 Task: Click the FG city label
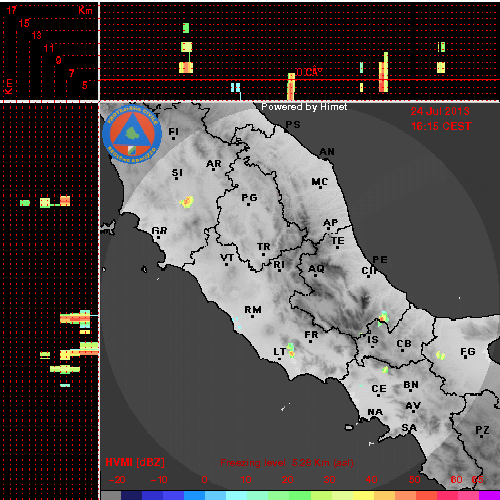coord(468,351)
